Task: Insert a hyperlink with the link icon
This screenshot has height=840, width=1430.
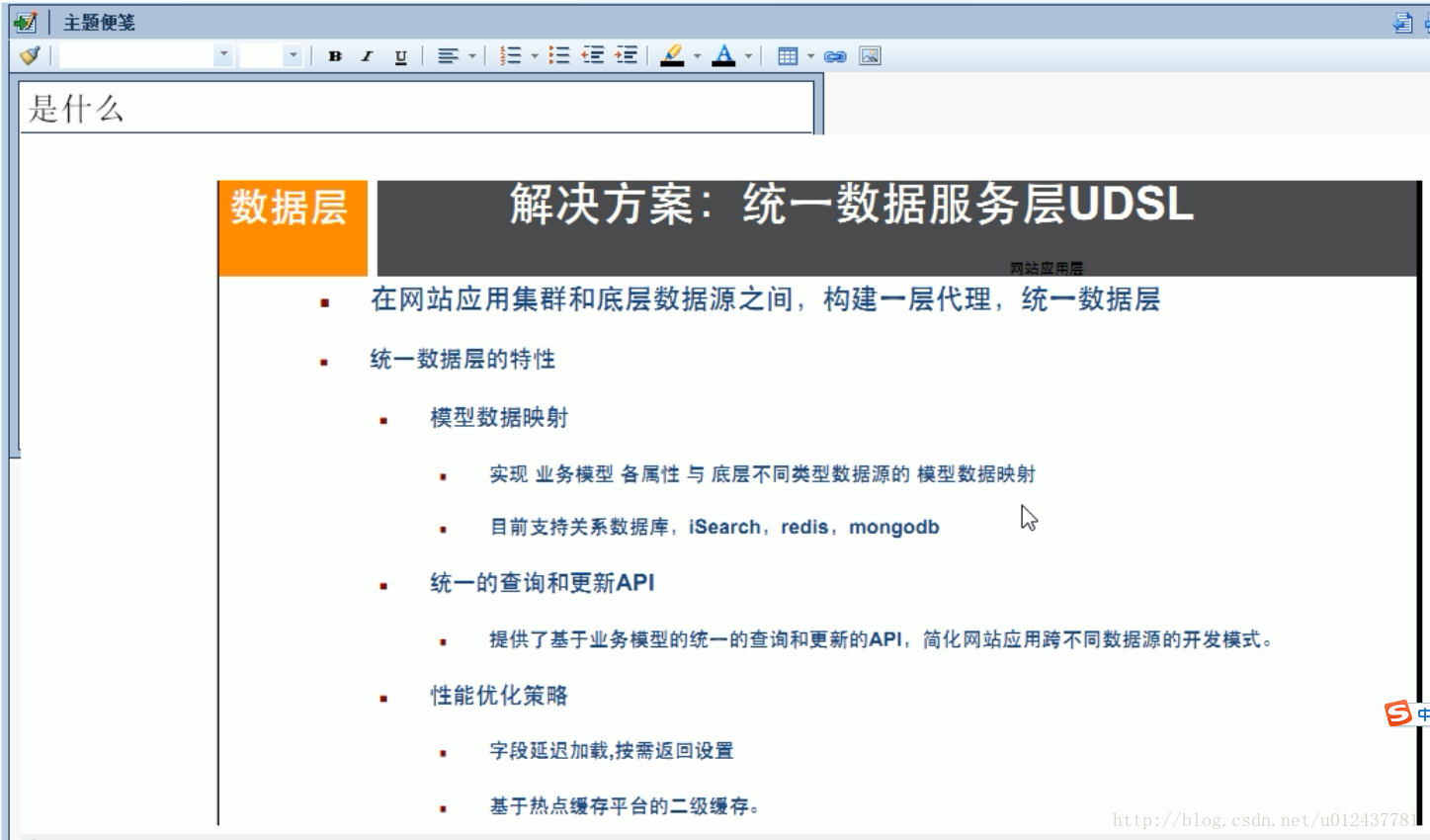Action: pyautogui.click(x=836, y=56)
